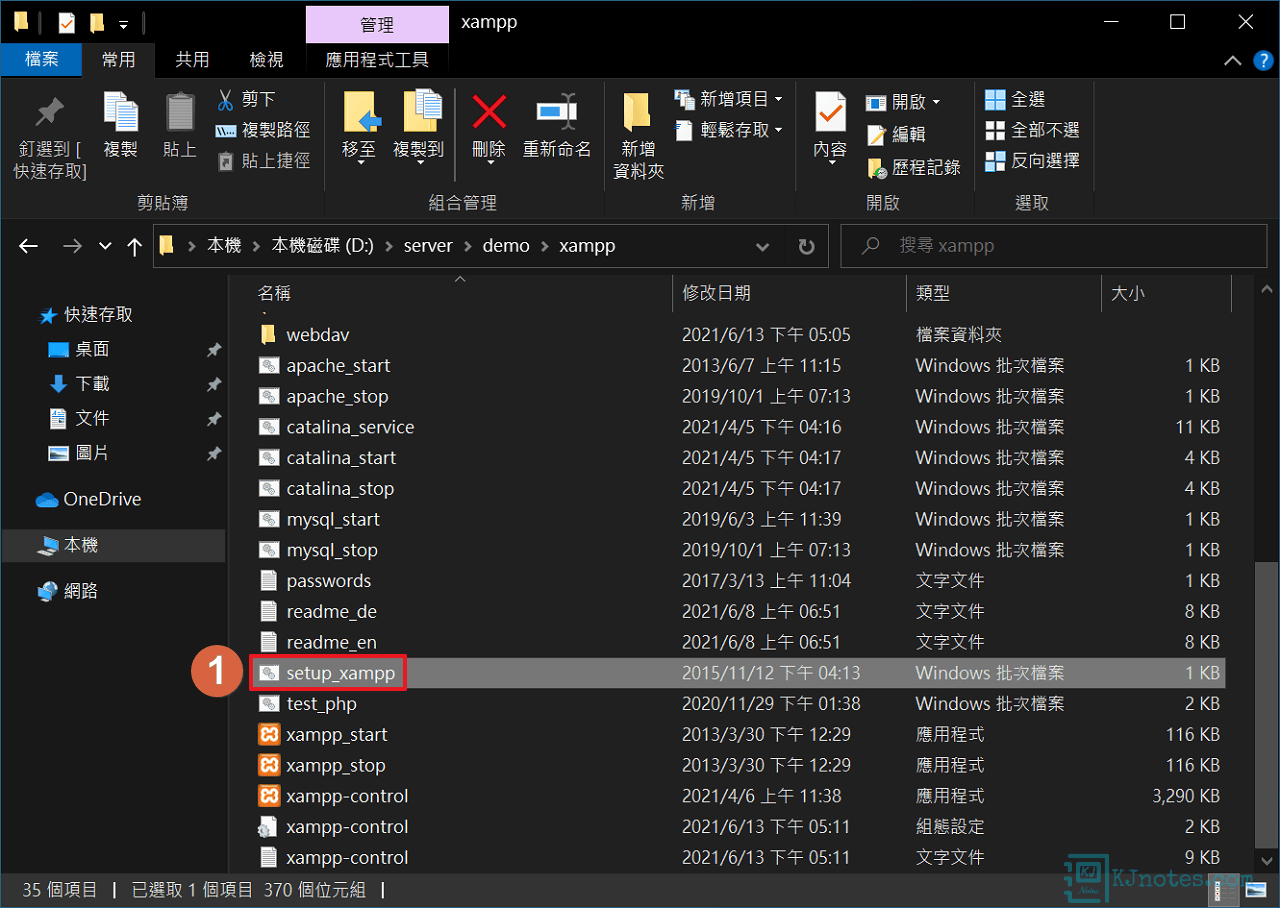This screenshot has width=1280, height=908.
Task: Click Invert Selection (反向選擇)
Action: pyautogui.click(x=1032, y=160)
